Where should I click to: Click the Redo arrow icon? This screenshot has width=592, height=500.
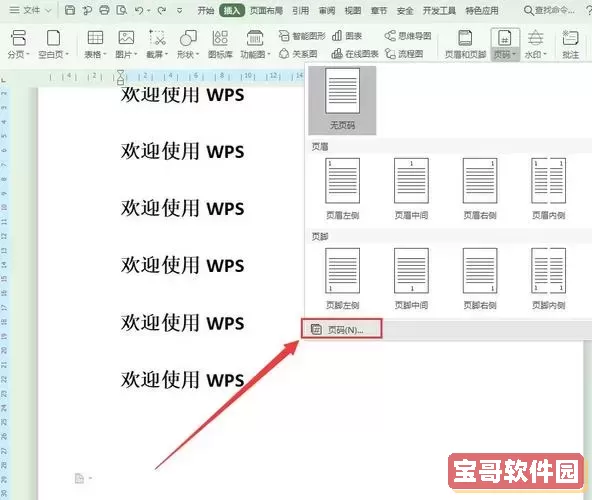162,10
